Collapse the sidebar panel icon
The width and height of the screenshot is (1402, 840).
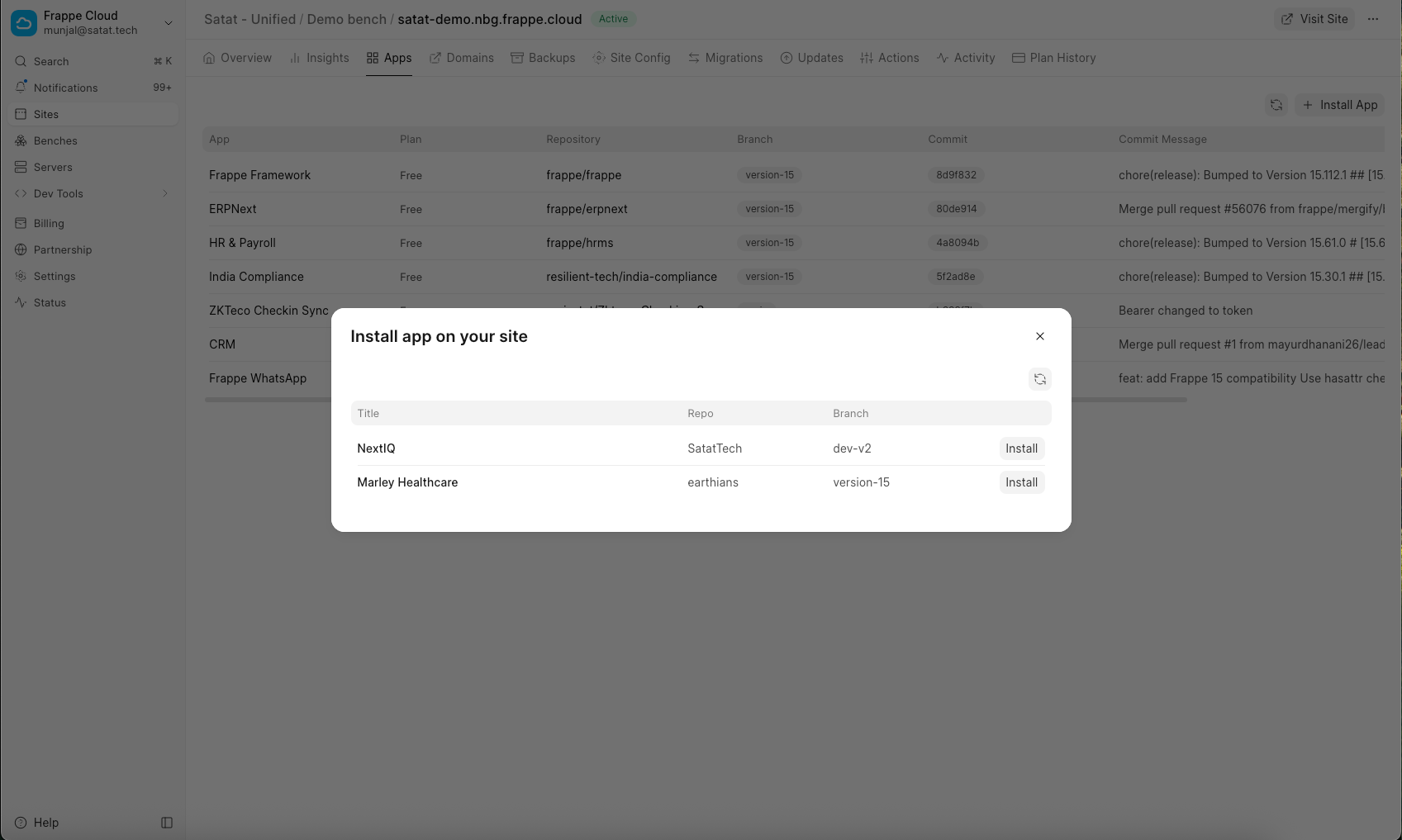pos(167,823)
